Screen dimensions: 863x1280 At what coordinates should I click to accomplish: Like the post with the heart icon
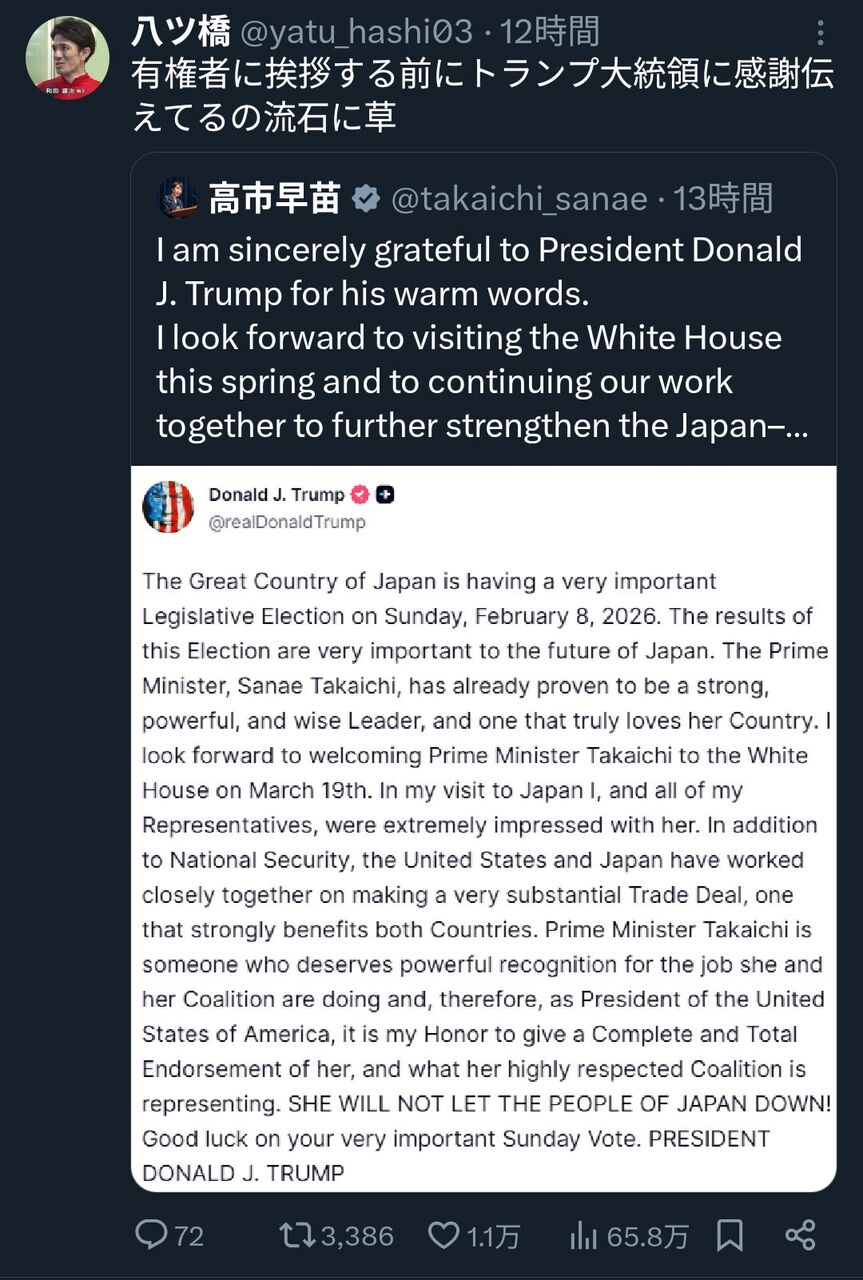tap(444, 1236)
